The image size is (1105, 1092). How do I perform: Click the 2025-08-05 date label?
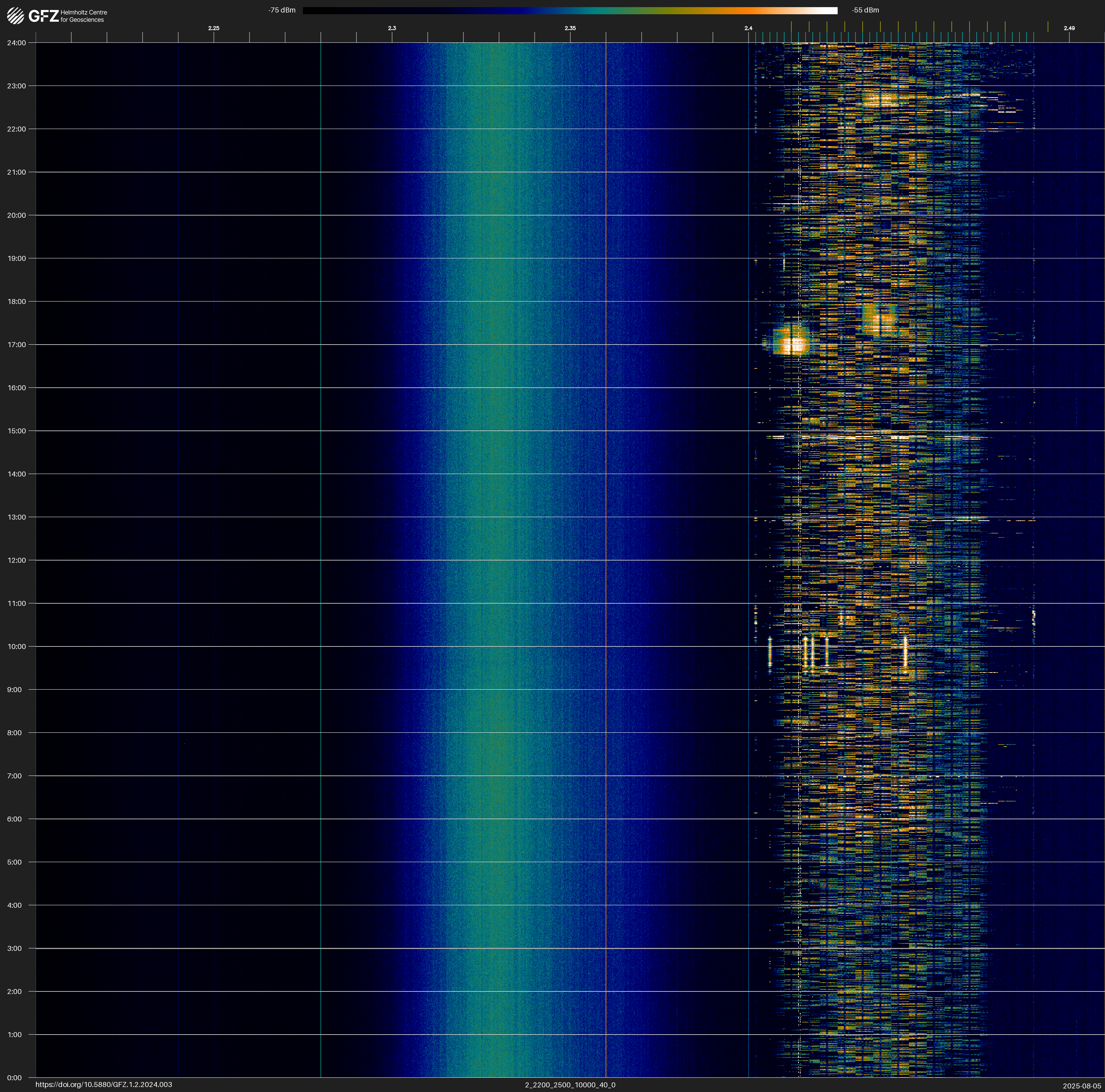click(1081, 1086)
